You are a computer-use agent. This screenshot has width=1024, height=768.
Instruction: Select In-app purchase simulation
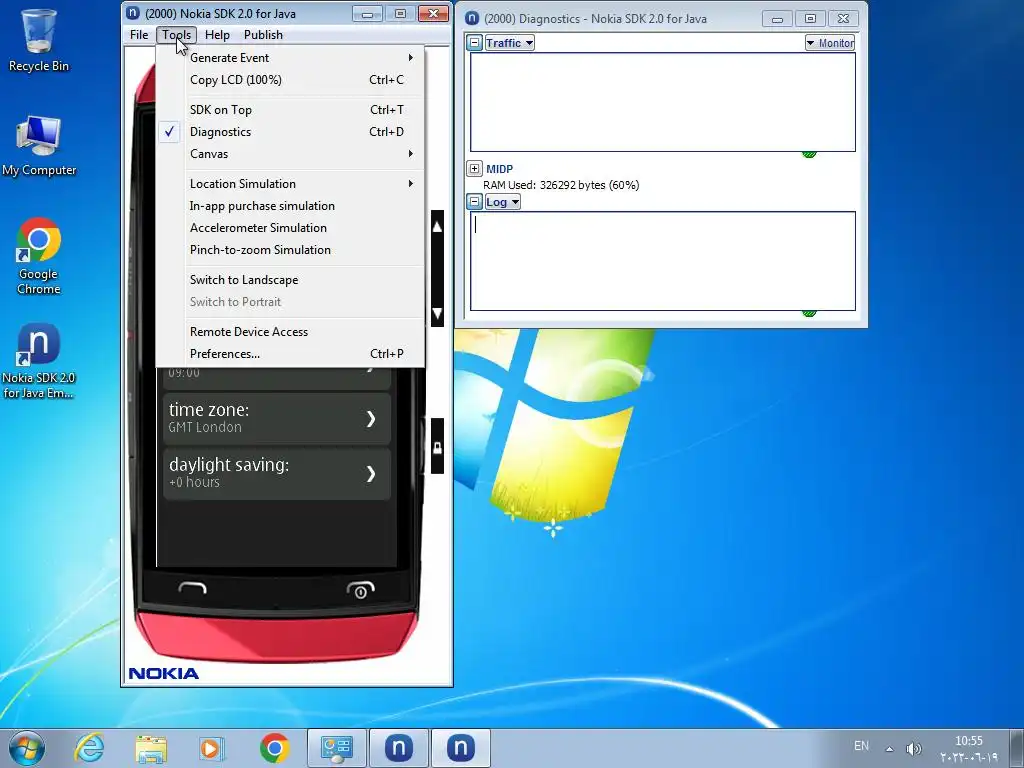pyautogui.click(x=290, y=206)
